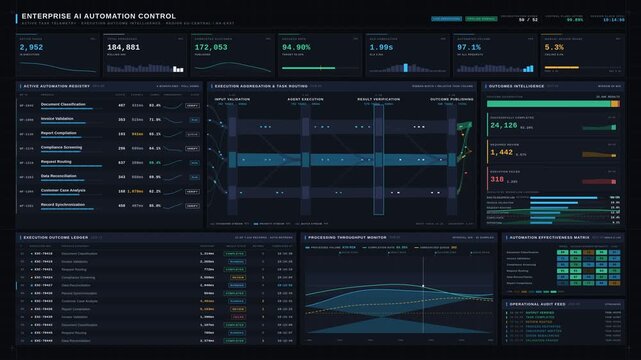Open the 184,881 total processed card
This screenshot has height=360, width=641.
tap(145, 55)
